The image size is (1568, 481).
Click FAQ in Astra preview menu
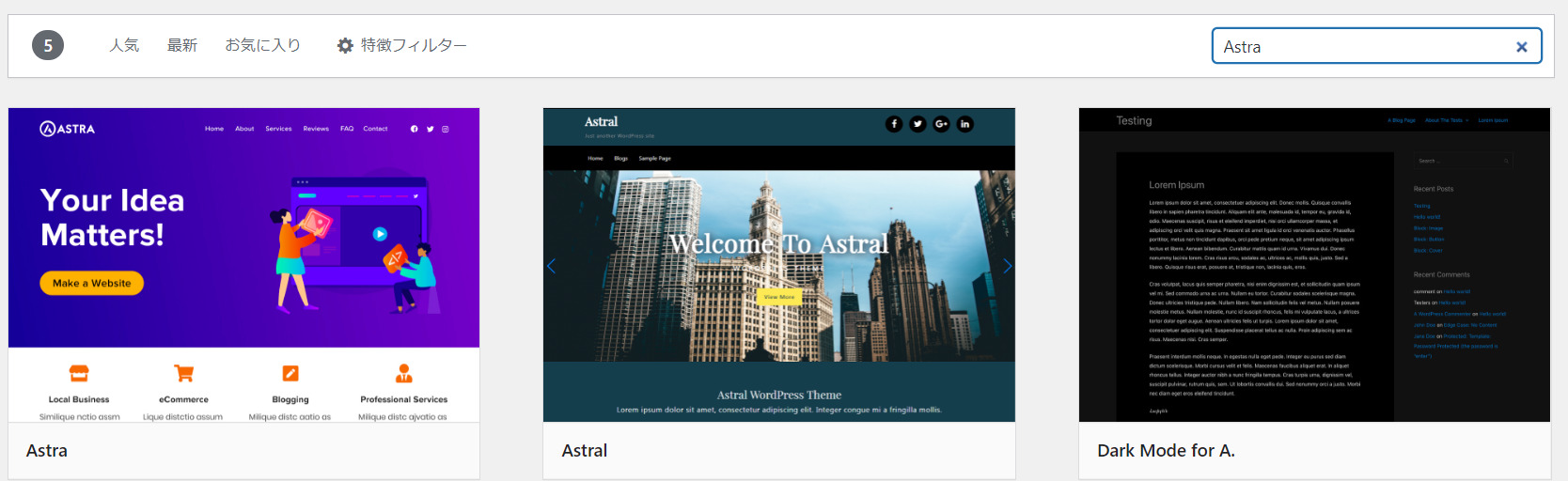pyautogui.click(x=347, y=129)
